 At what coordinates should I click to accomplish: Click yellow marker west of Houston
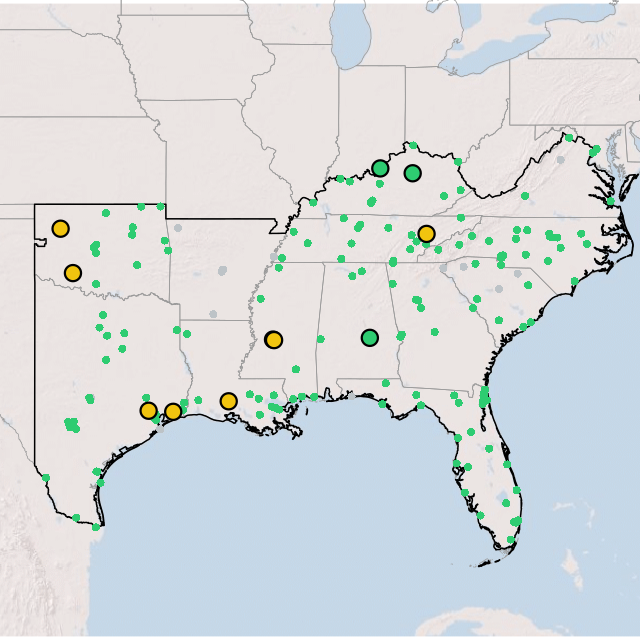click(149, 410)
